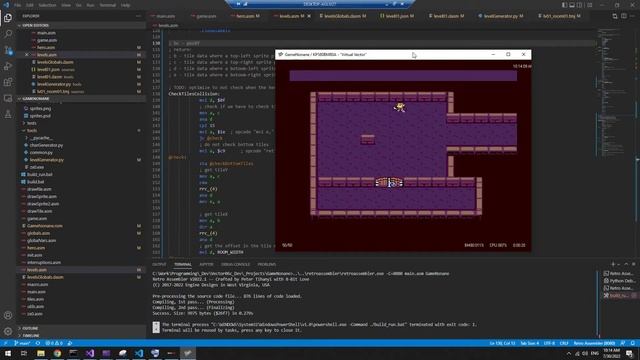This screenshot has width=640, height=360.
Task: Select the Output panel tab
Action: pos(159,264)
